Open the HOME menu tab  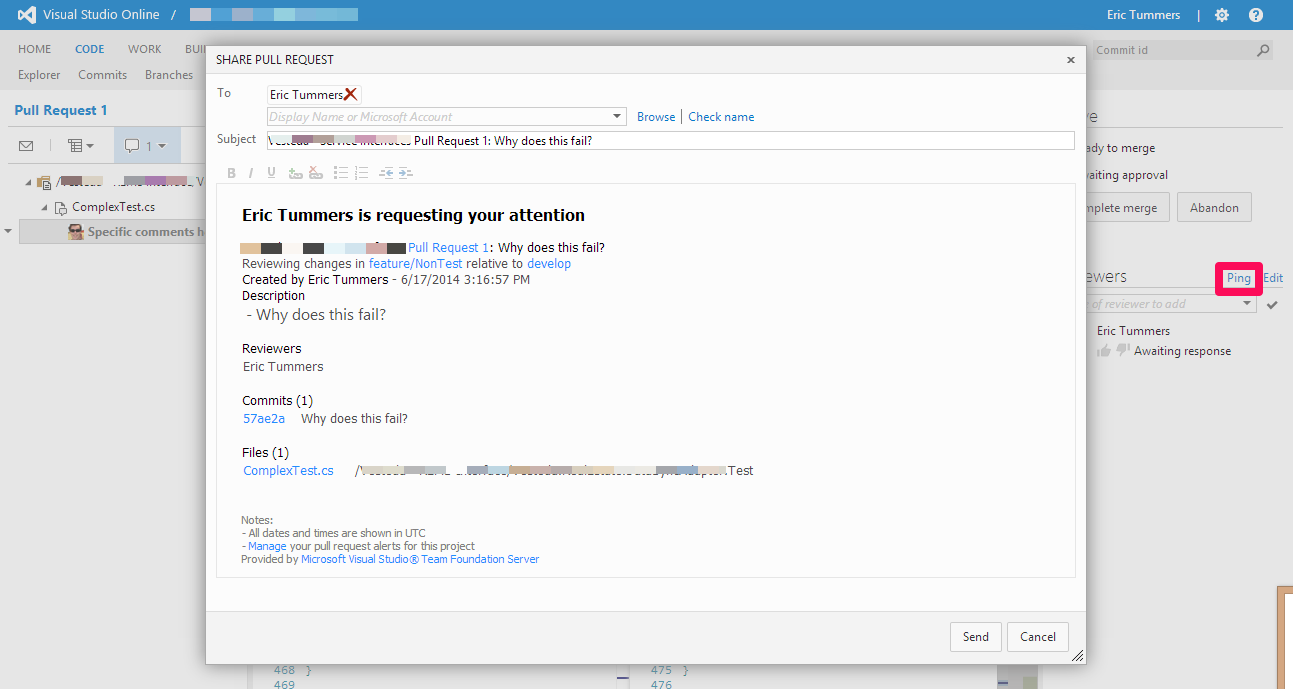point(35,49)
